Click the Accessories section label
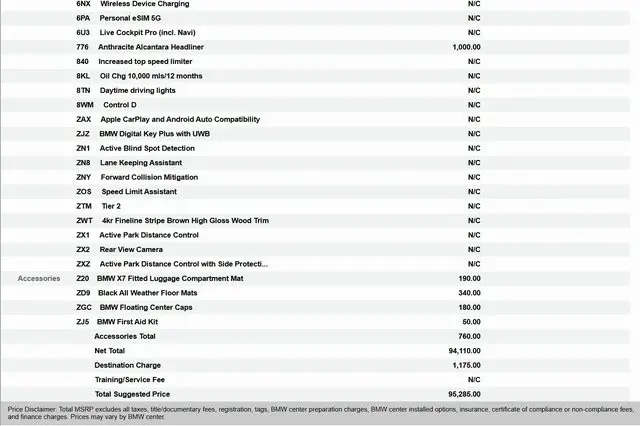The width and height of the screenshot is (640, 426). pos(39,278)
